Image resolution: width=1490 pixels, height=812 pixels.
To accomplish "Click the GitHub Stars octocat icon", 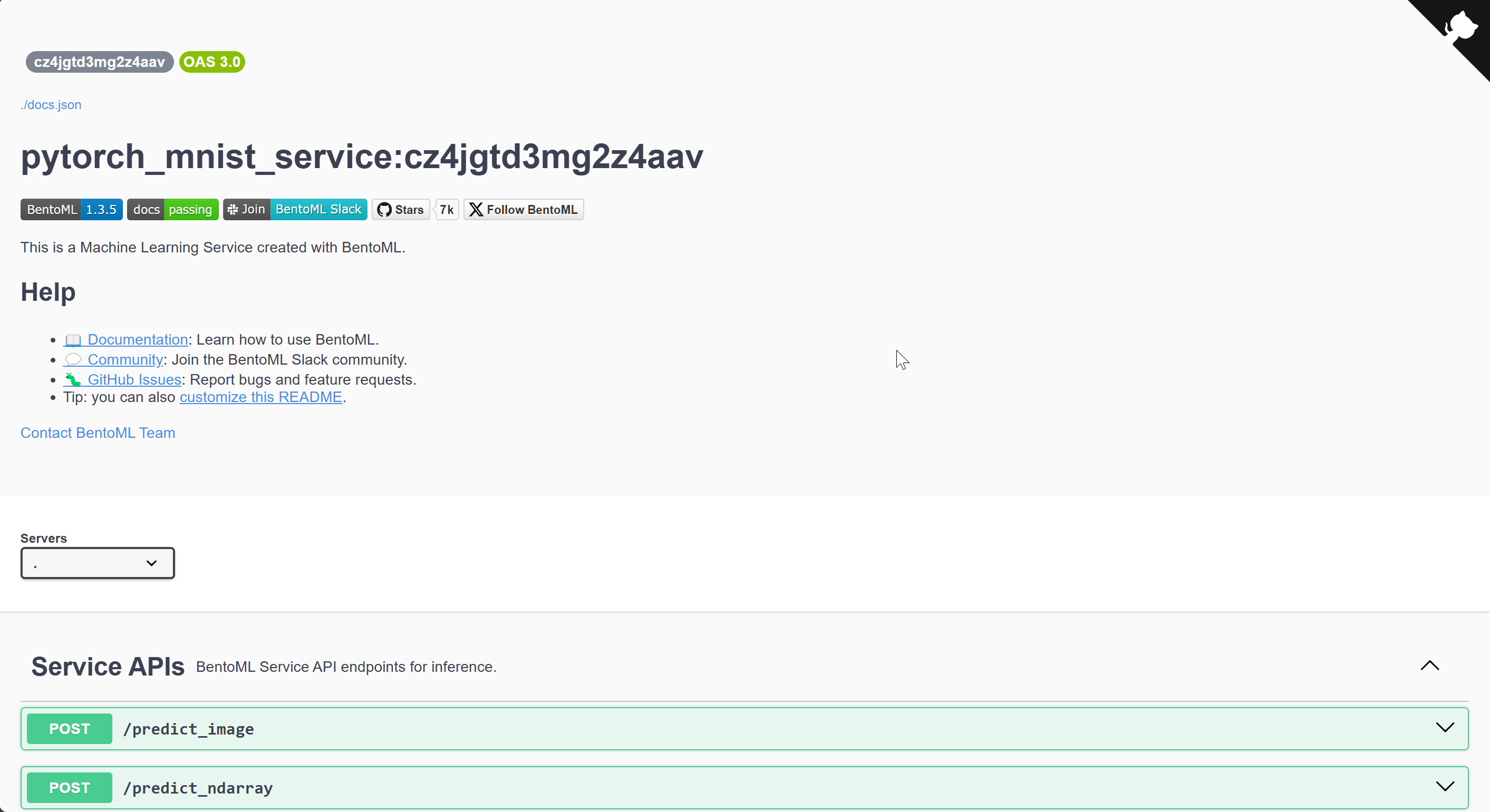I will pos(383,209).
